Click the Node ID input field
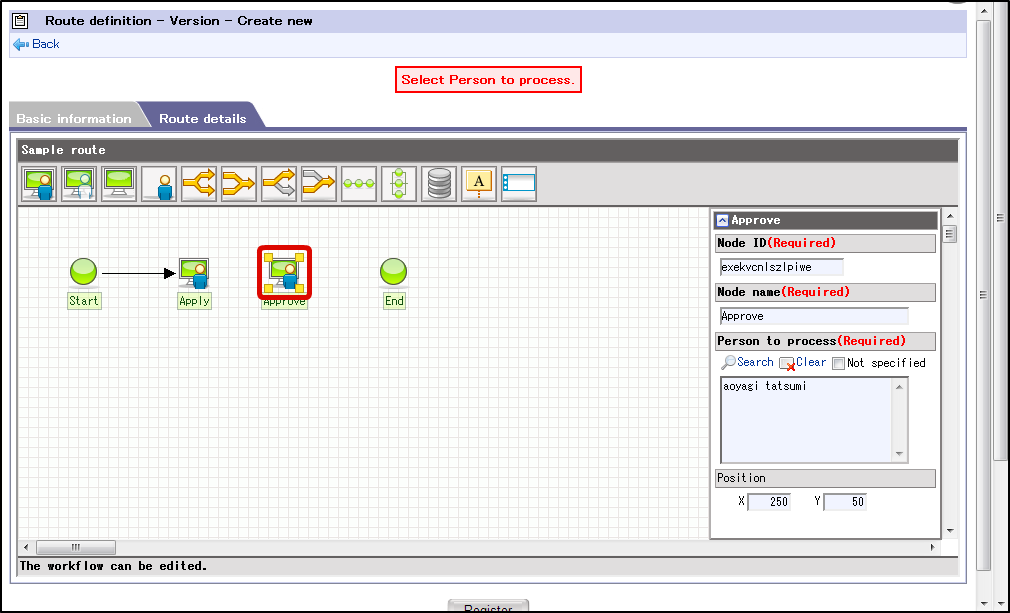 pos(781,267)
